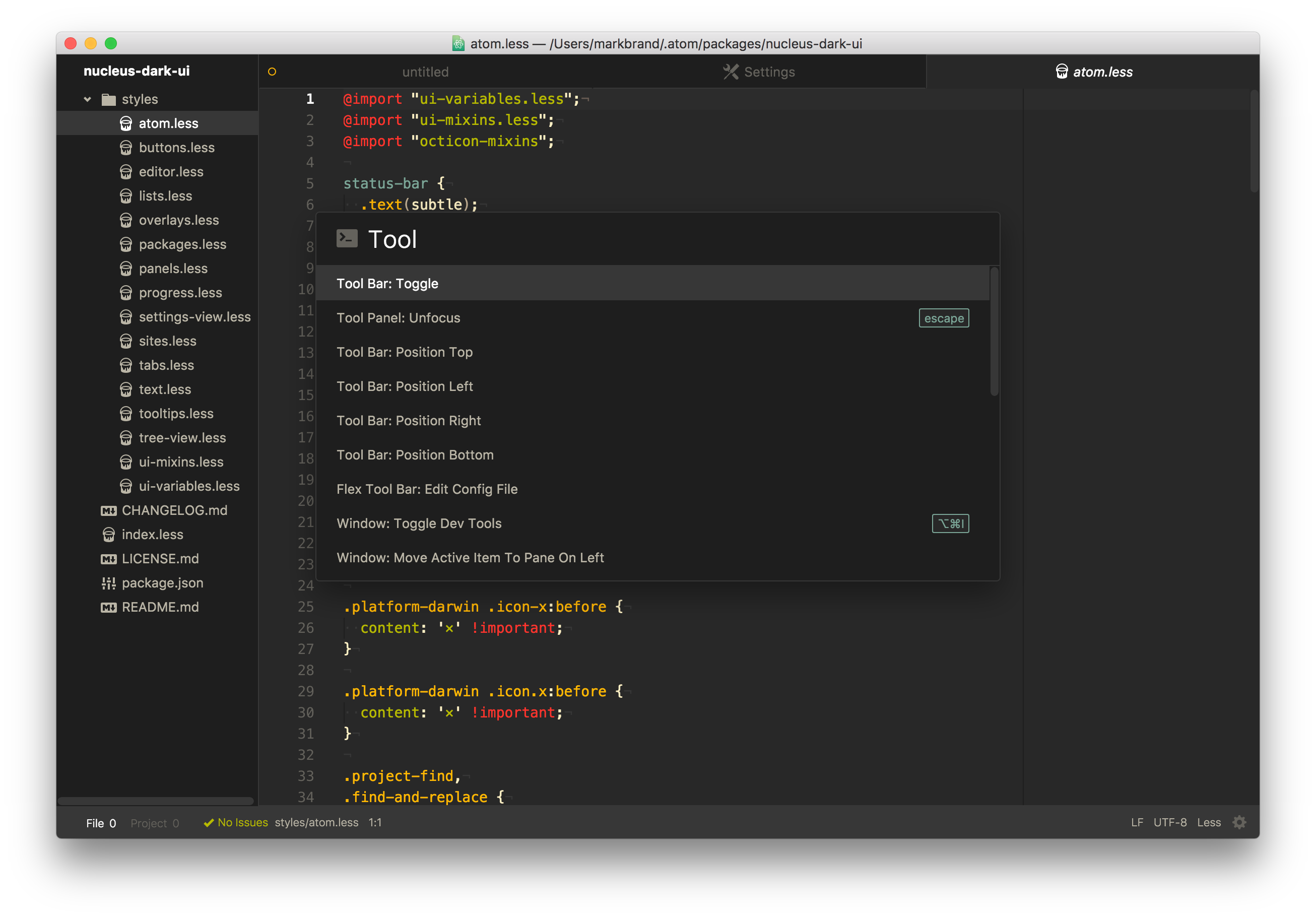Select the nucleus-dark-ui project root

(x=137, y=71)
